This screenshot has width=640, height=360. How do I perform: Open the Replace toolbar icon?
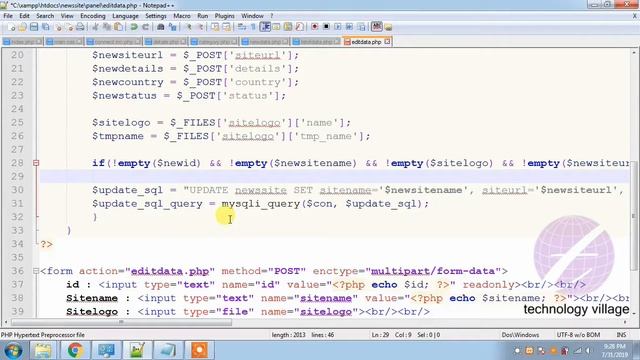pyautogui.click(x=173, y=27)
